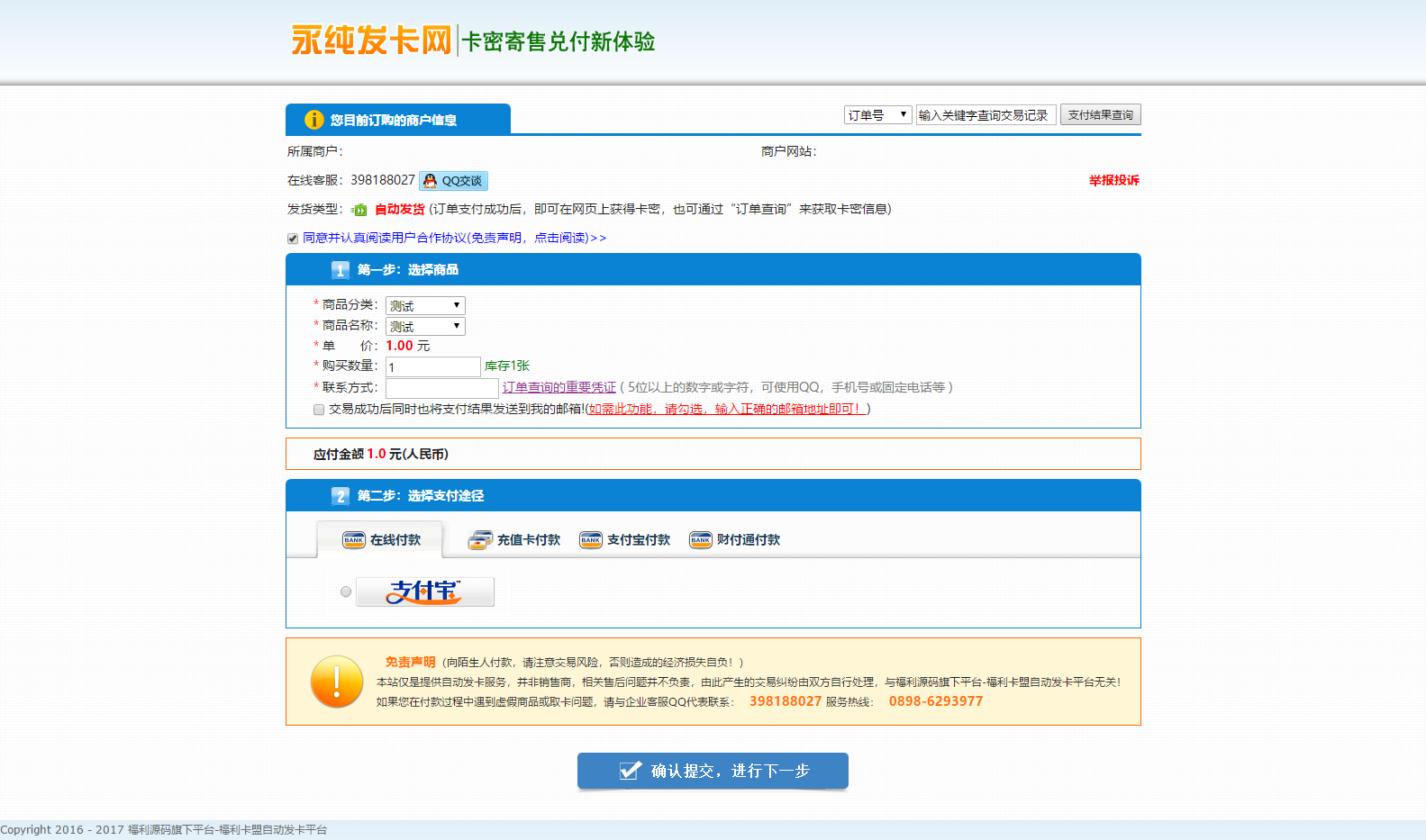
Task: Open the 举报投诉 link
Action: 1114,181
